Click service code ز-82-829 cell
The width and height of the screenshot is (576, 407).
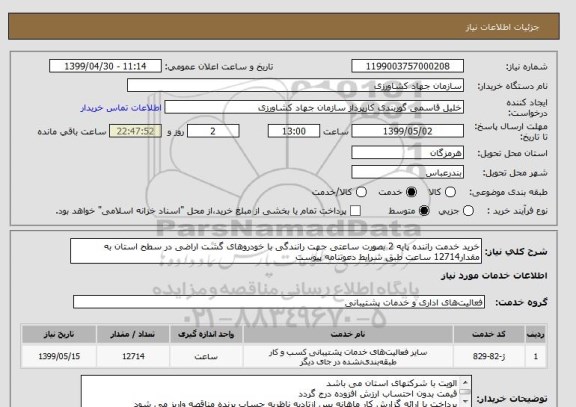tap(489, 356)
